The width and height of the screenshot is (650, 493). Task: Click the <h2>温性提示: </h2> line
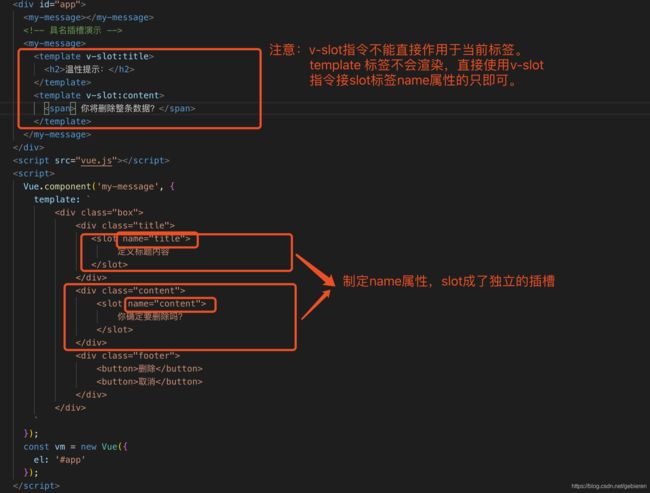89,69
